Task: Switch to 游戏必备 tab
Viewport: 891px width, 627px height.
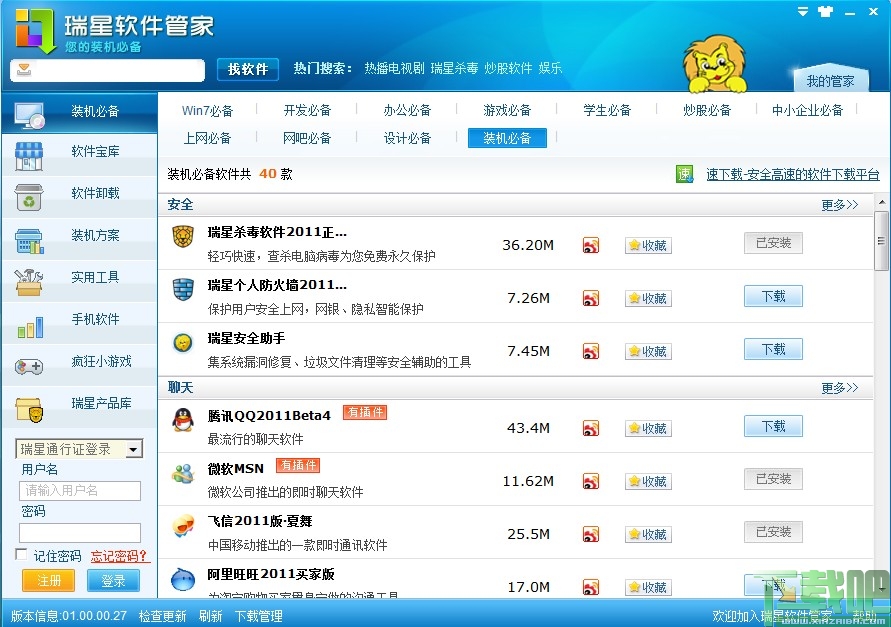Action: point(507,110)
